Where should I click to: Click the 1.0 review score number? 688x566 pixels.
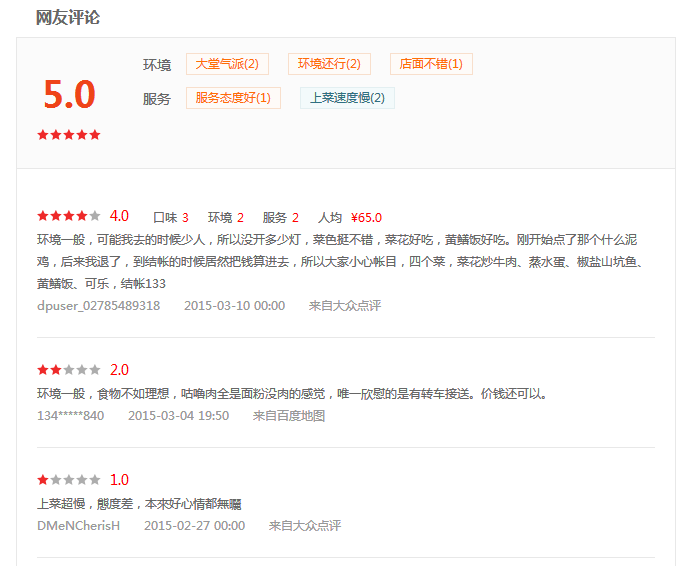119,480
